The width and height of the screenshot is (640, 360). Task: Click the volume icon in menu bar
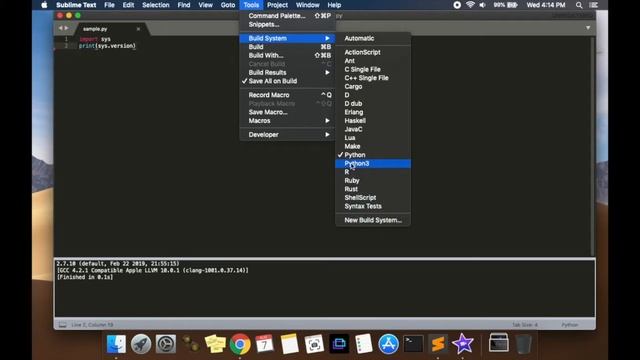482,5
